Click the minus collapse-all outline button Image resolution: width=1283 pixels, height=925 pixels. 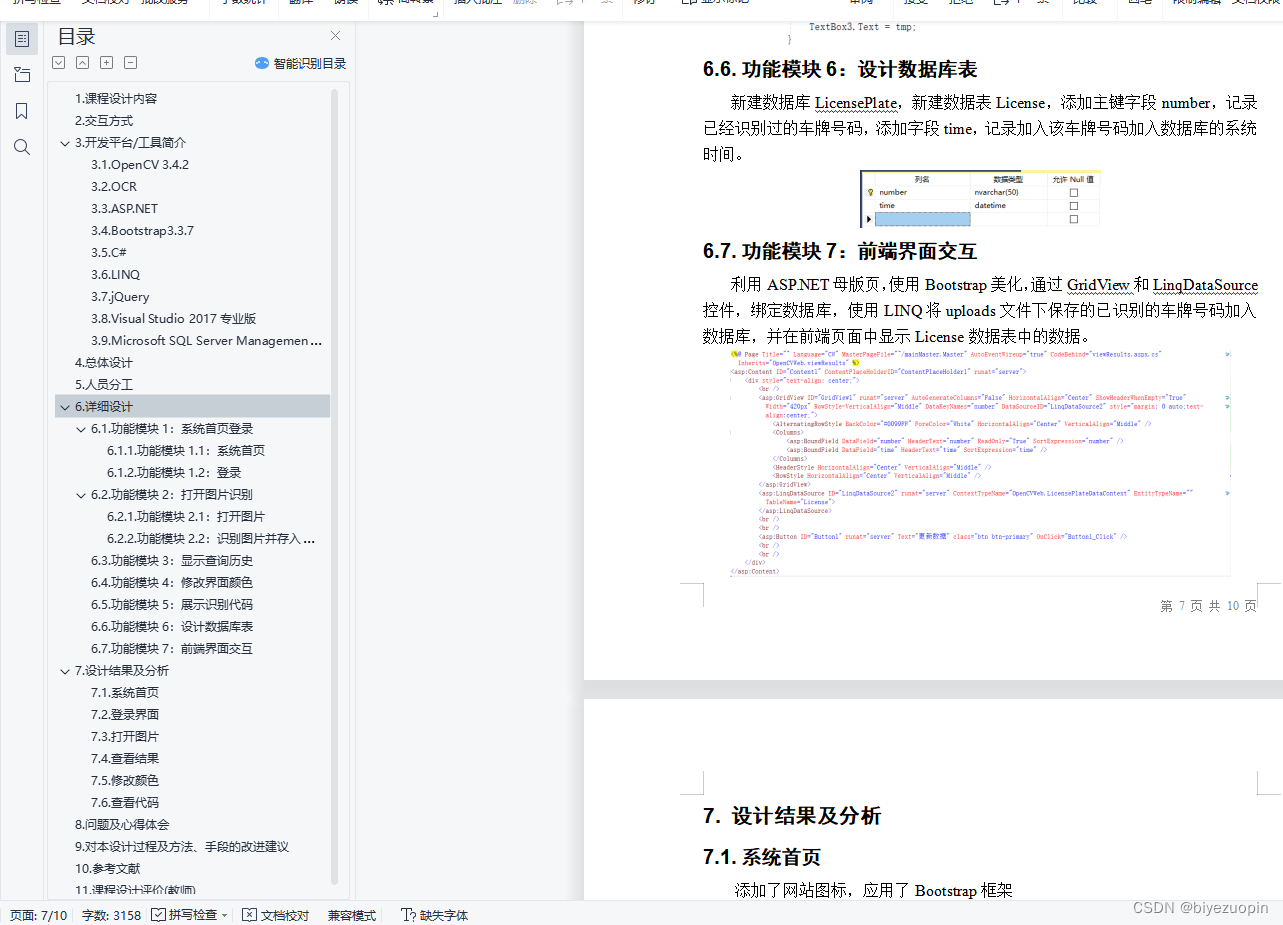131,63
